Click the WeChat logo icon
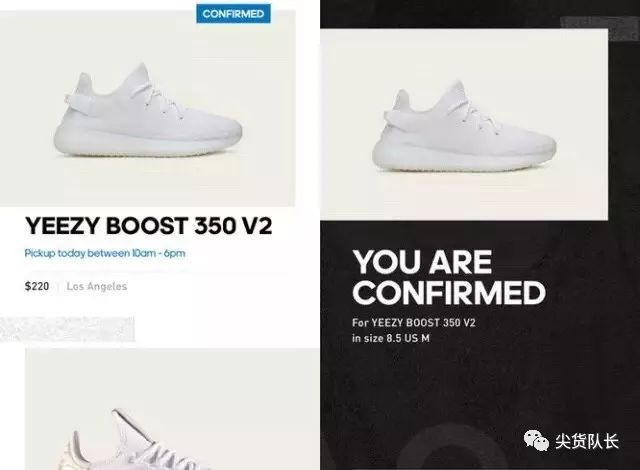 pyautogui.click(x=536, y=441)
